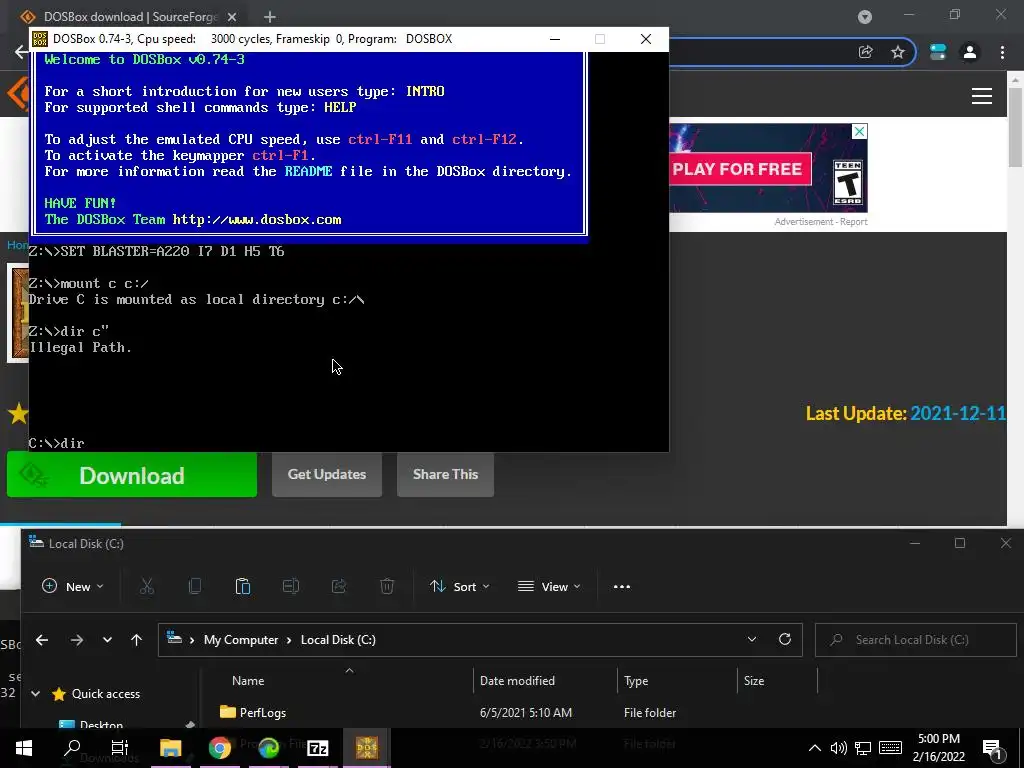Viewport: 1024px width, 768px height.
Task: Collapse the Quick access tree node
Action: [35, 694]
